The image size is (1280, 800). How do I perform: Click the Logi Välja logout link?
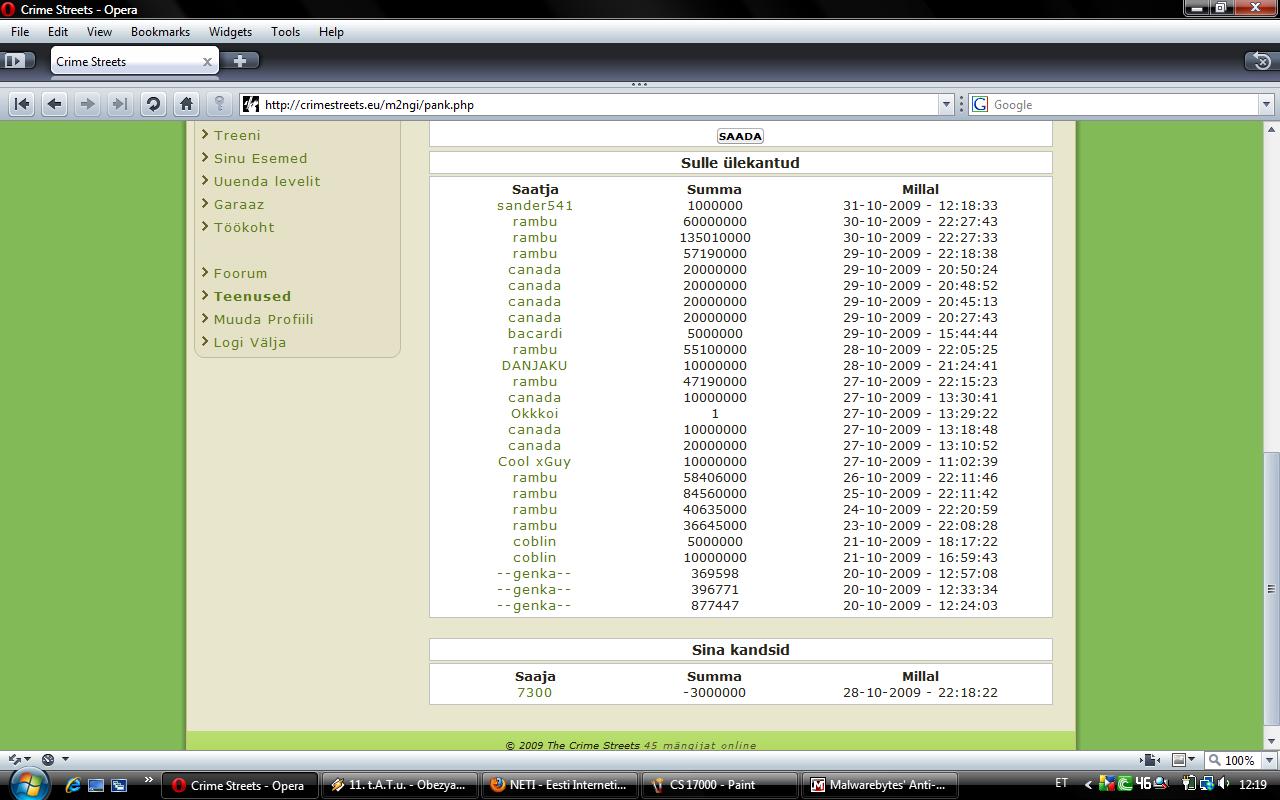click(x=250, y=342)
